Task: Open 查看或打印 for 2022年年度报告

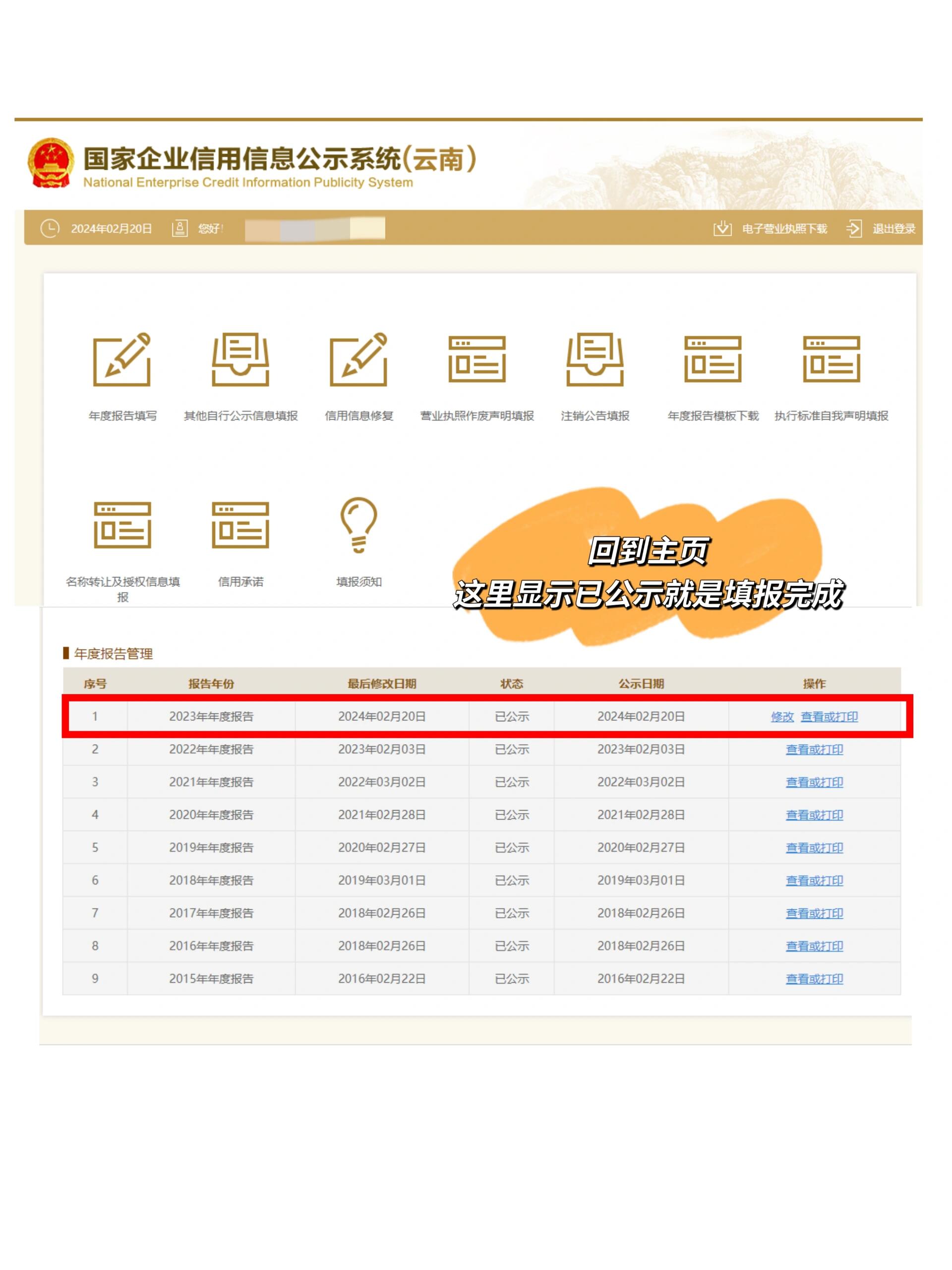Action: tap(814, 749)
